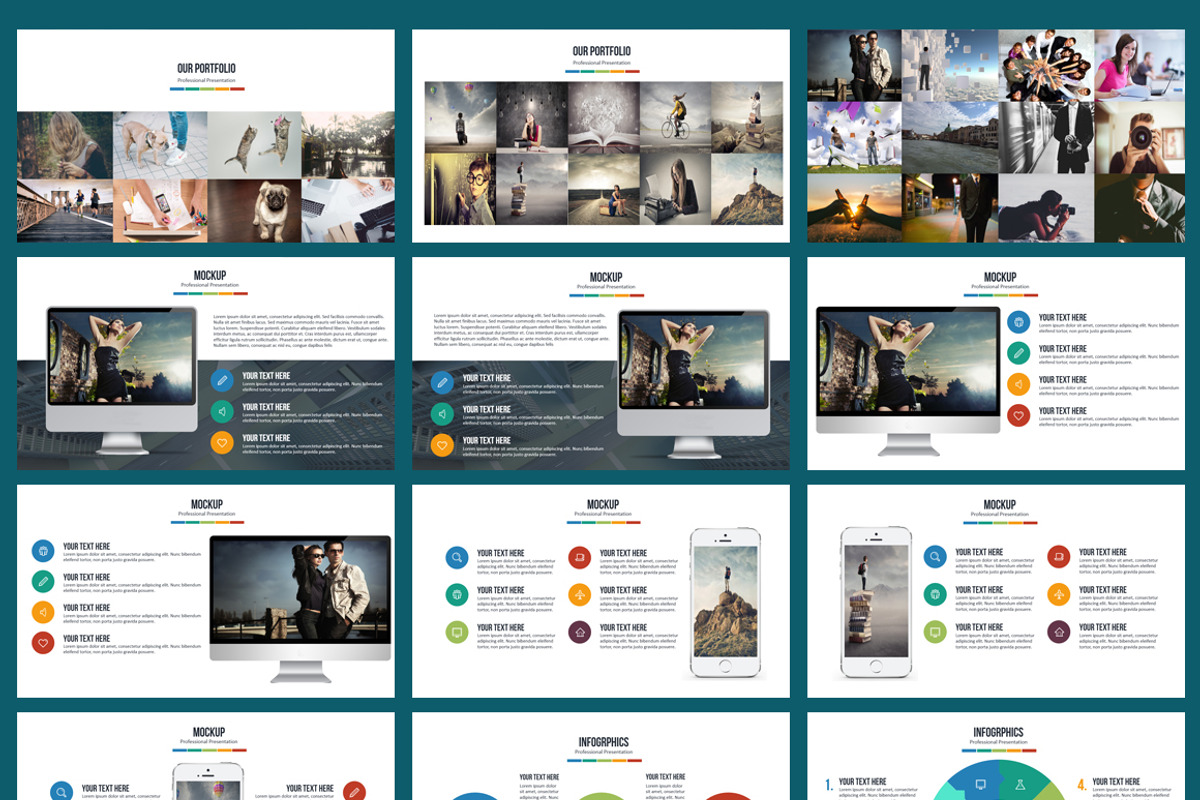Pick blue globe icon in couple photo Mockup slide
Screen dimensions: 1200x800
pos(43,551)
